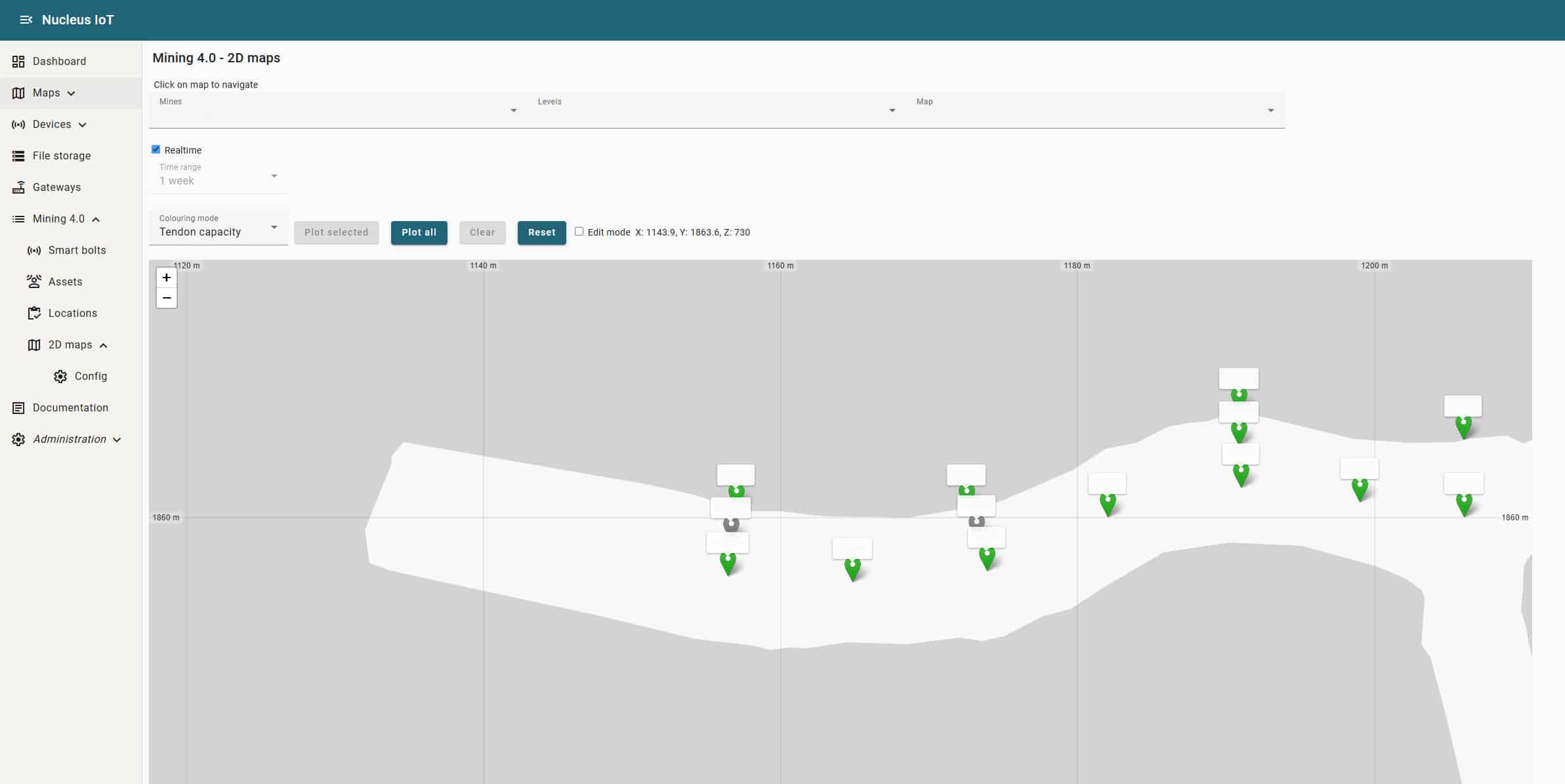The image size is (1565, 784).
Task: Open Colouring mode Tendon capacity dropdown
Action: (219, 227)
